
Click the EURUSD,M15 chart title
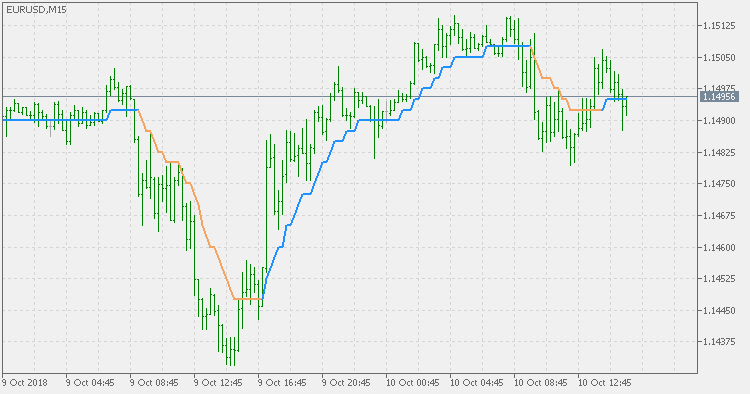tap(36, 10)
